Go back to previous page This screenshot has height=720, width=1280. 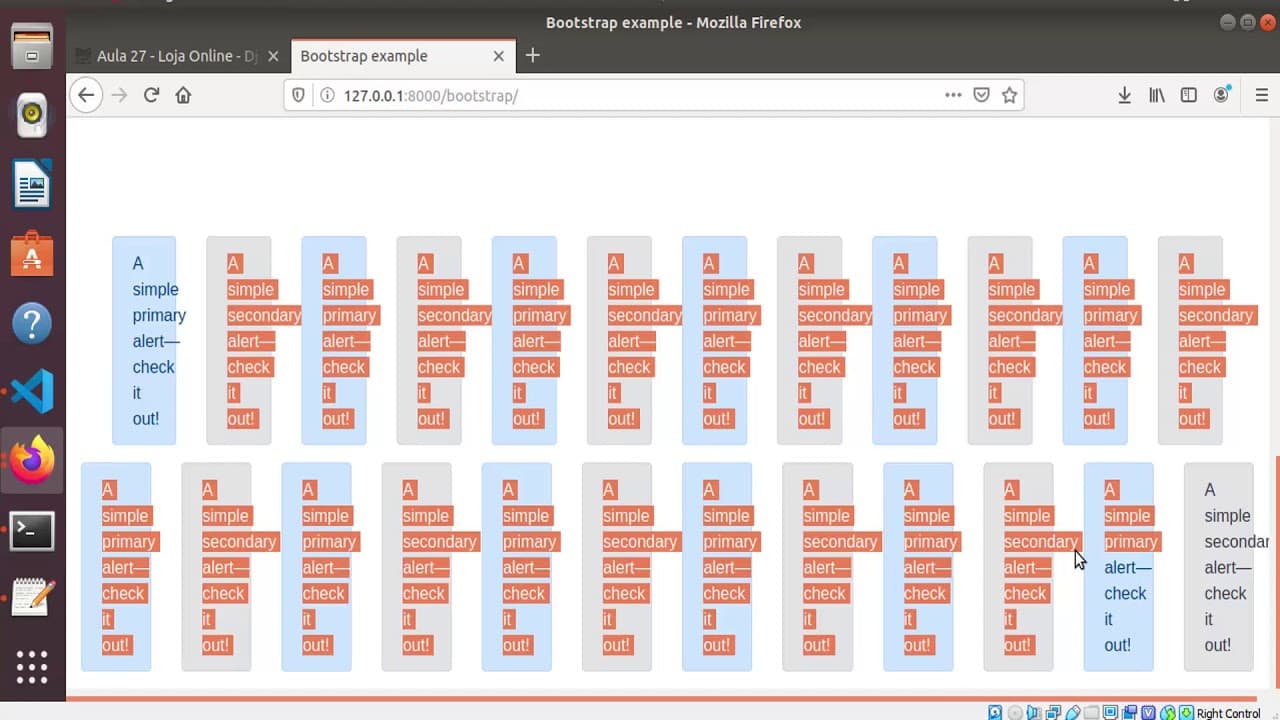point(86,95)
